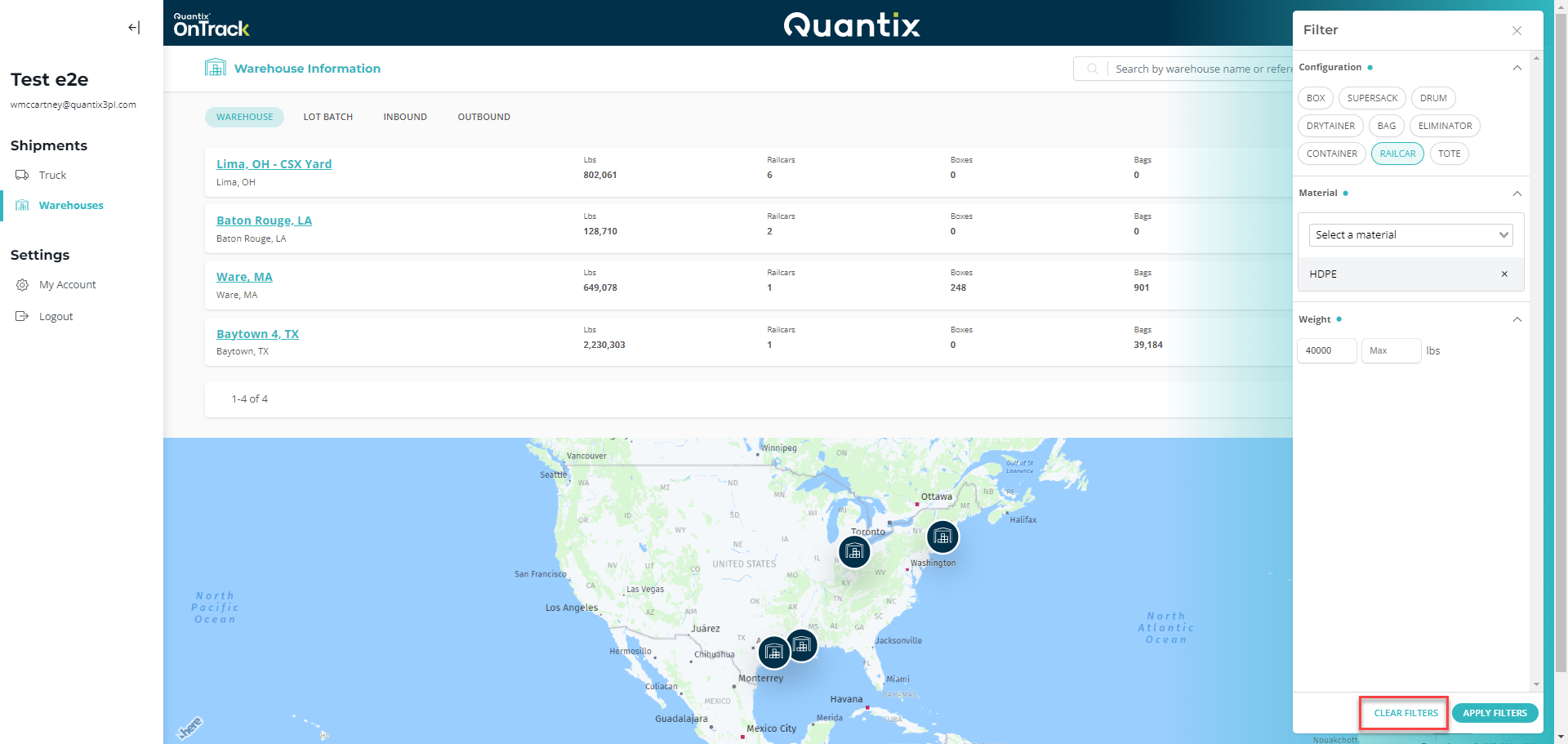
Task: Collapse the Weight filter section
Action: pyautogui.click(x=1517, y=319)
